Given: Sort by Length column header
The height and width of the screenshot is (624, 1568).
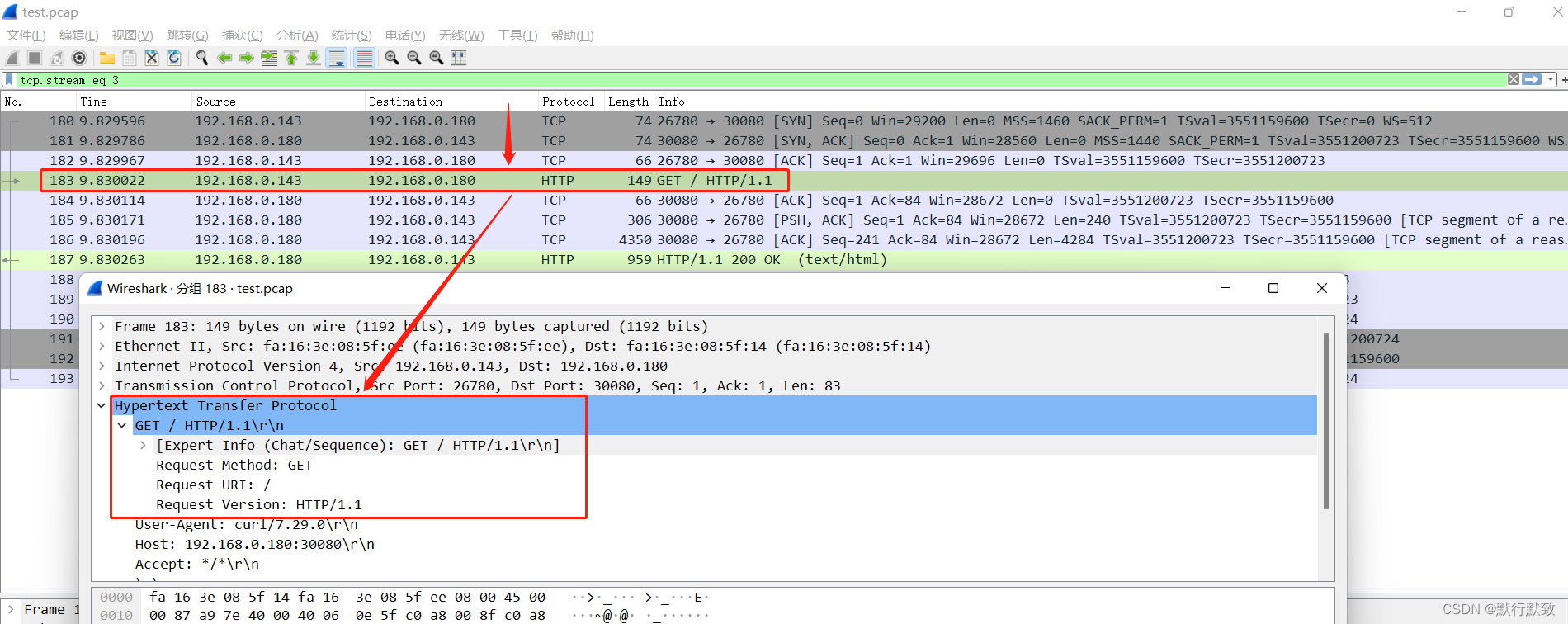Looking at the screenshot, I should click(629, 102).
